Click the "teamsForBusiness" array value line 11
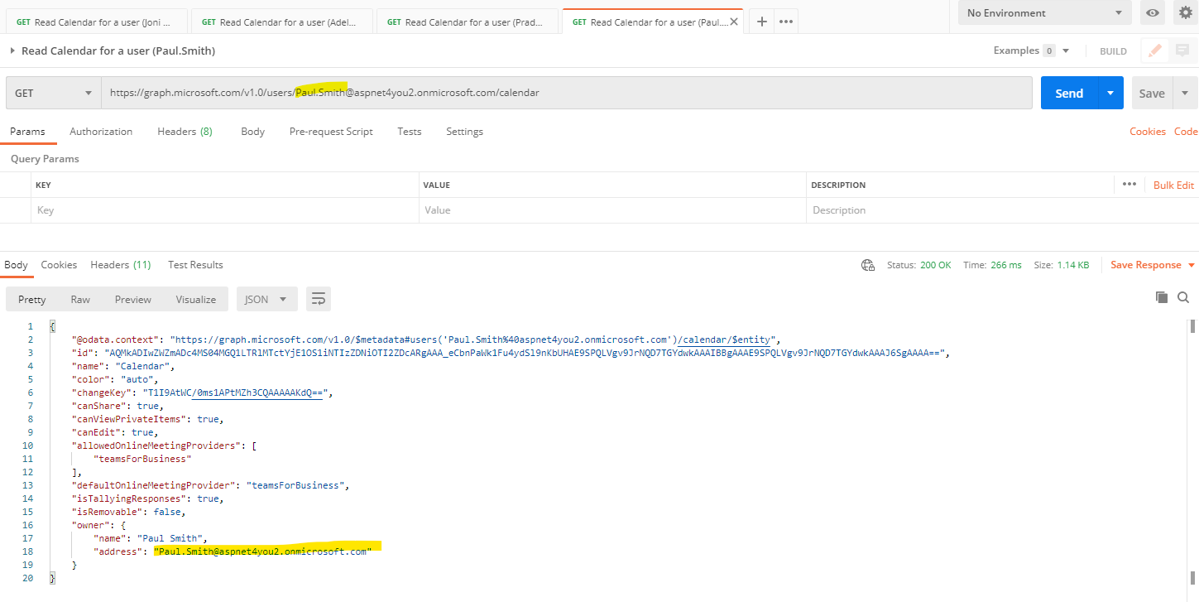Image resolution: width=1199 pixels, height=602 pixels. 141,459
